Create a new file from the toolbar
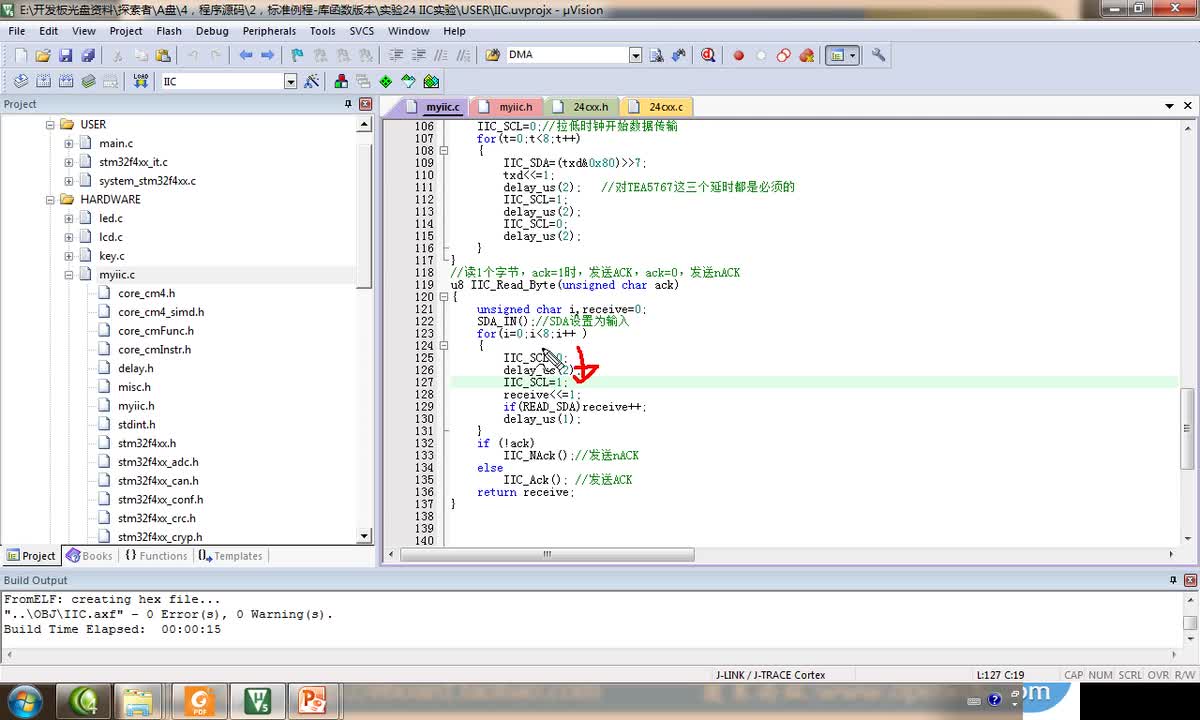The image size is (1200, 720). point(20,55)
